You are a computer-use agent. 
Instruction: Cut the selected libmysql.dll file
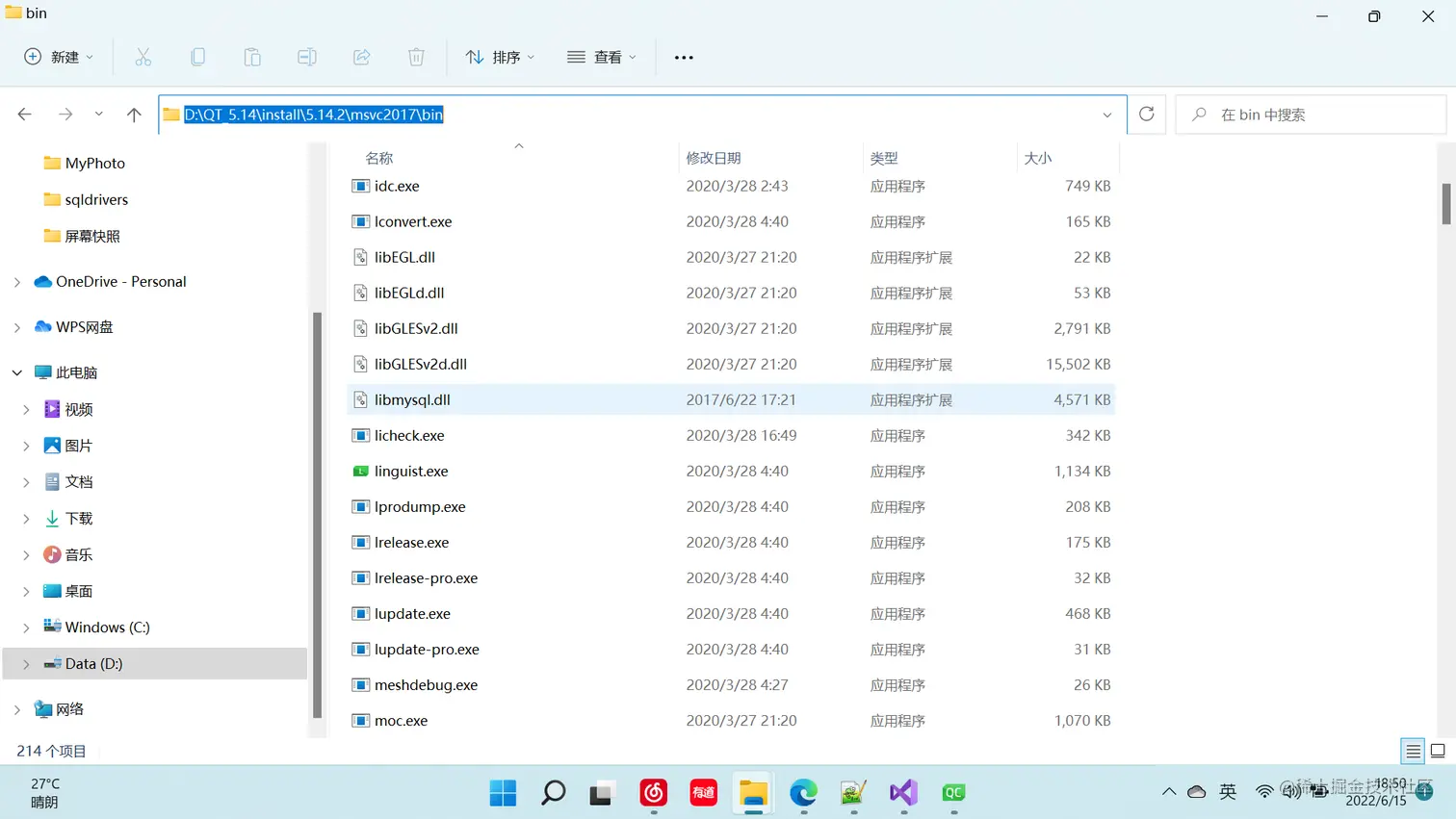pos(143,57)
